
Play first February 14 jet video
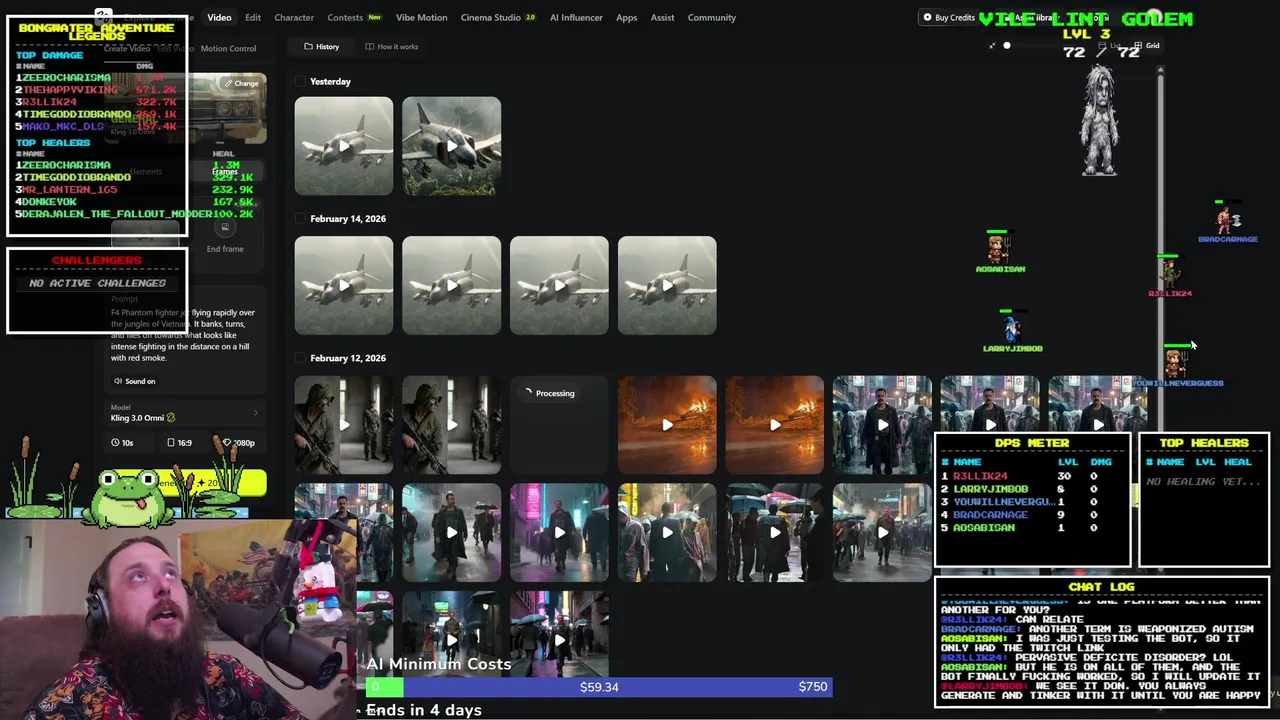[x=344, y=286]
